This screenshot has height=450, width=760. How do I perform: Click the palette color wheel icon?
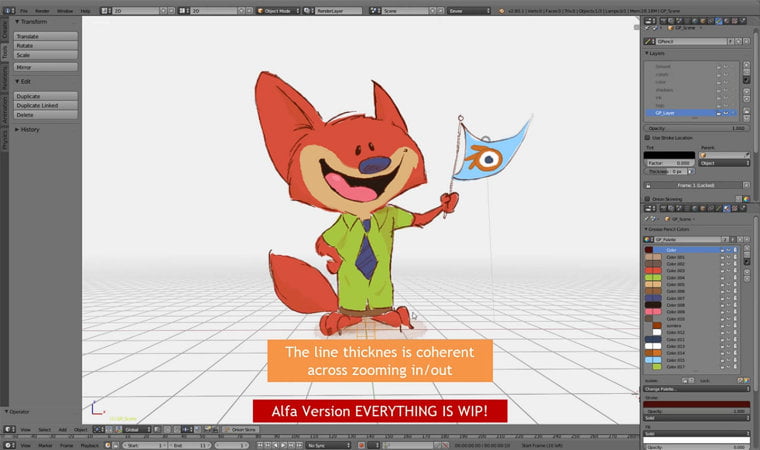(x=649, y=240)
